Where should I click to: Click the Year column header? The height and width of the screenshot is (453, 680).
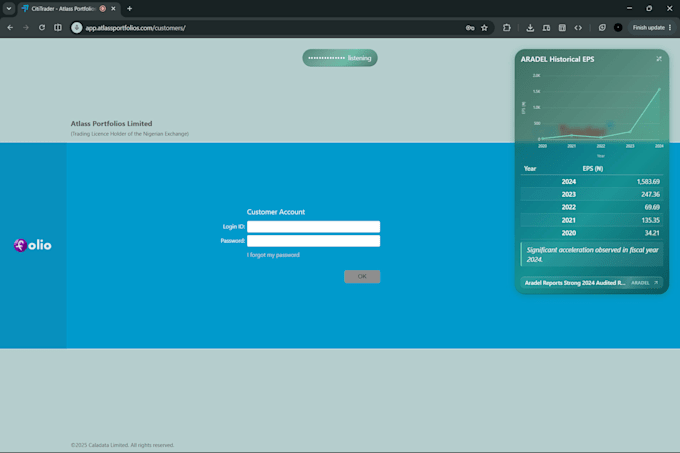point(530,169)
